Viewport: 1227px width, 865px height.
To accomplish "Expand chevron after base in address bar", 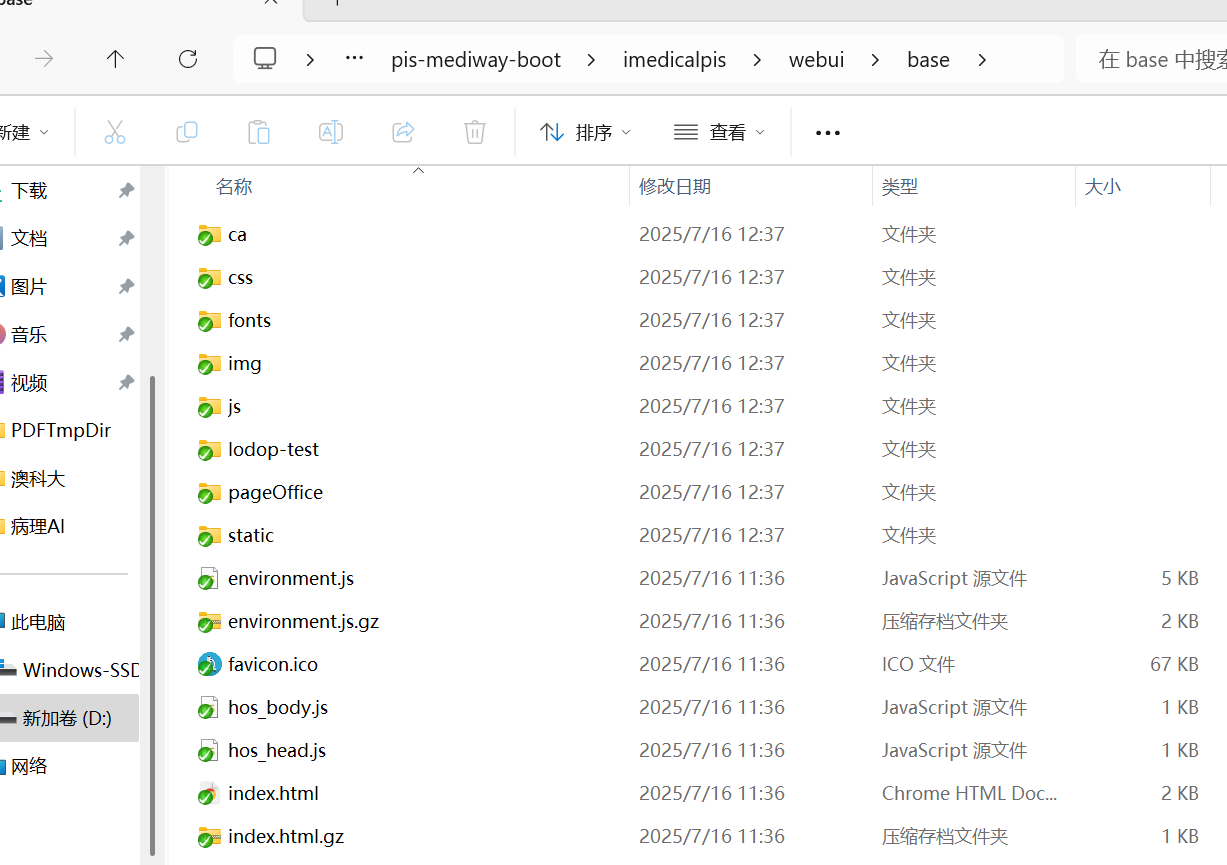I will tap(982, 60).
